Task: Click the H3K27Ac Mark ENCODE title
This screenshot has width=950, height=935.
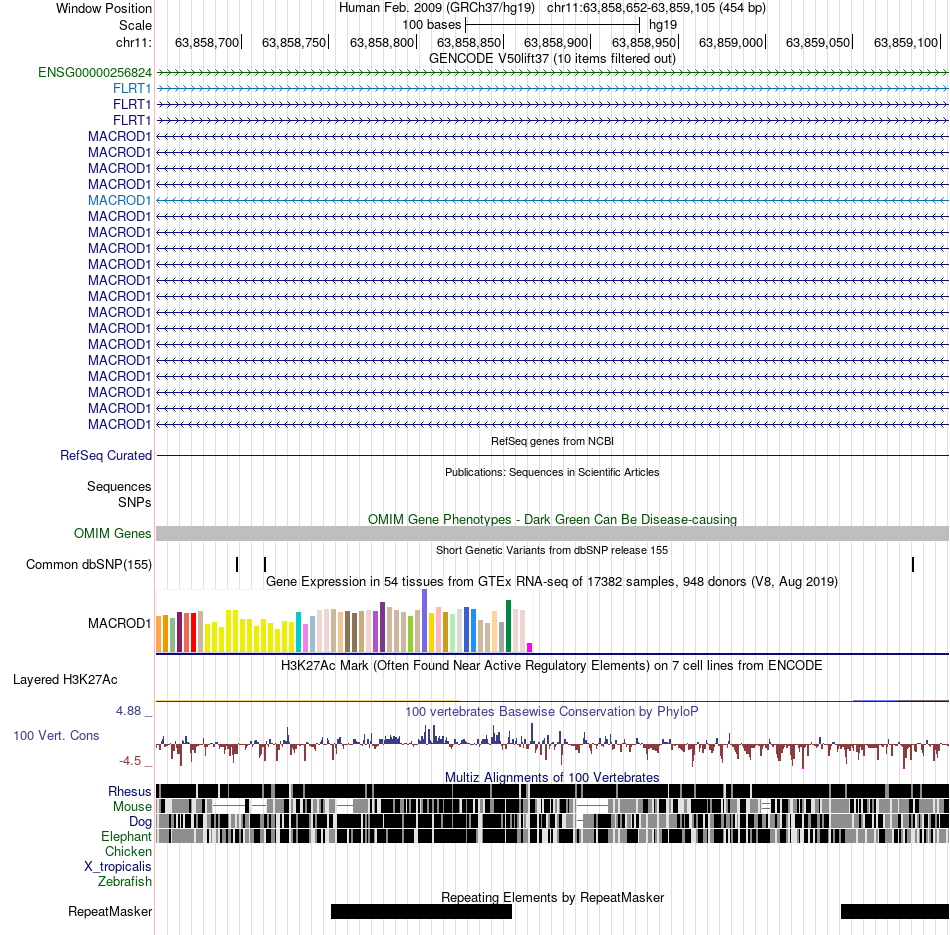Action: pos(552,666)
